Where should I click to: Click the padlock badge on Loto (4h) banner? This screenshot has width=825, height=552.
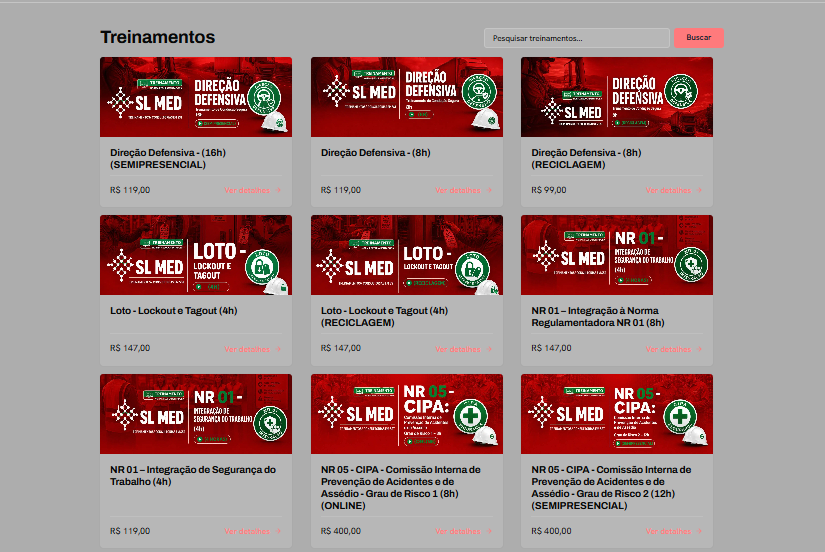pos(262,267)
